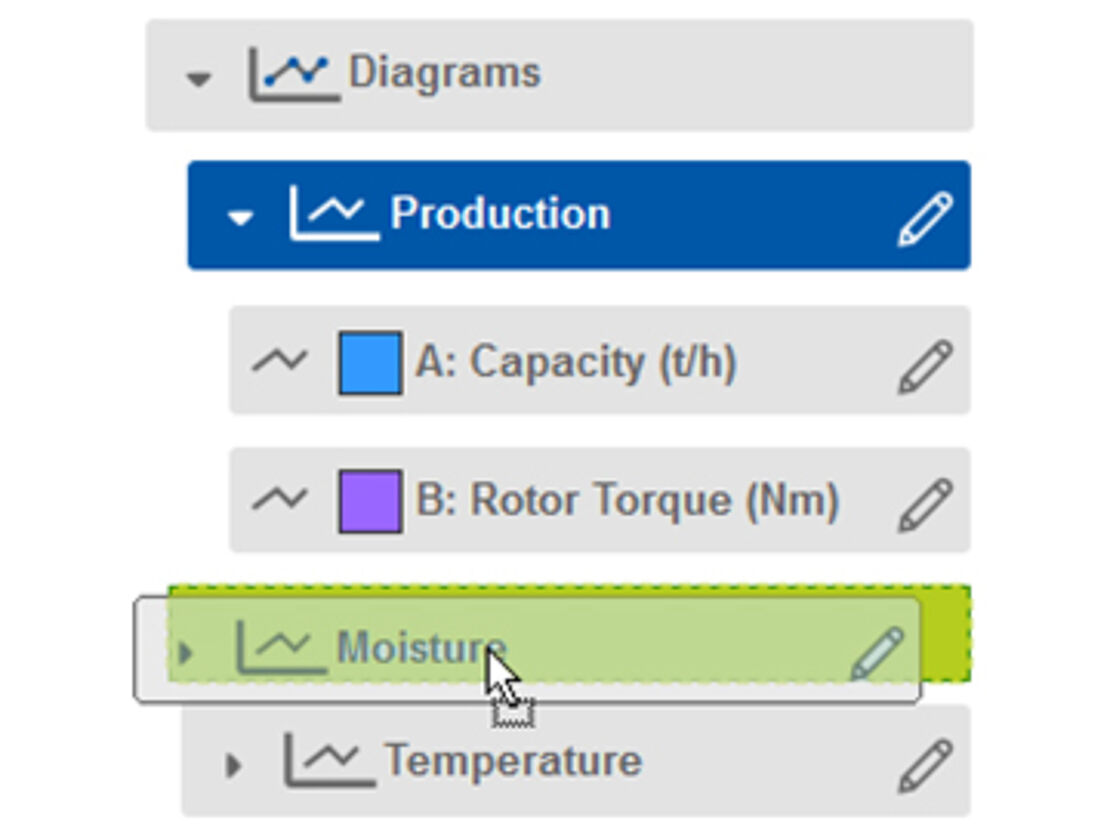
Task: Collapse the Diagrams tree node
Action: tap(200, 77)
